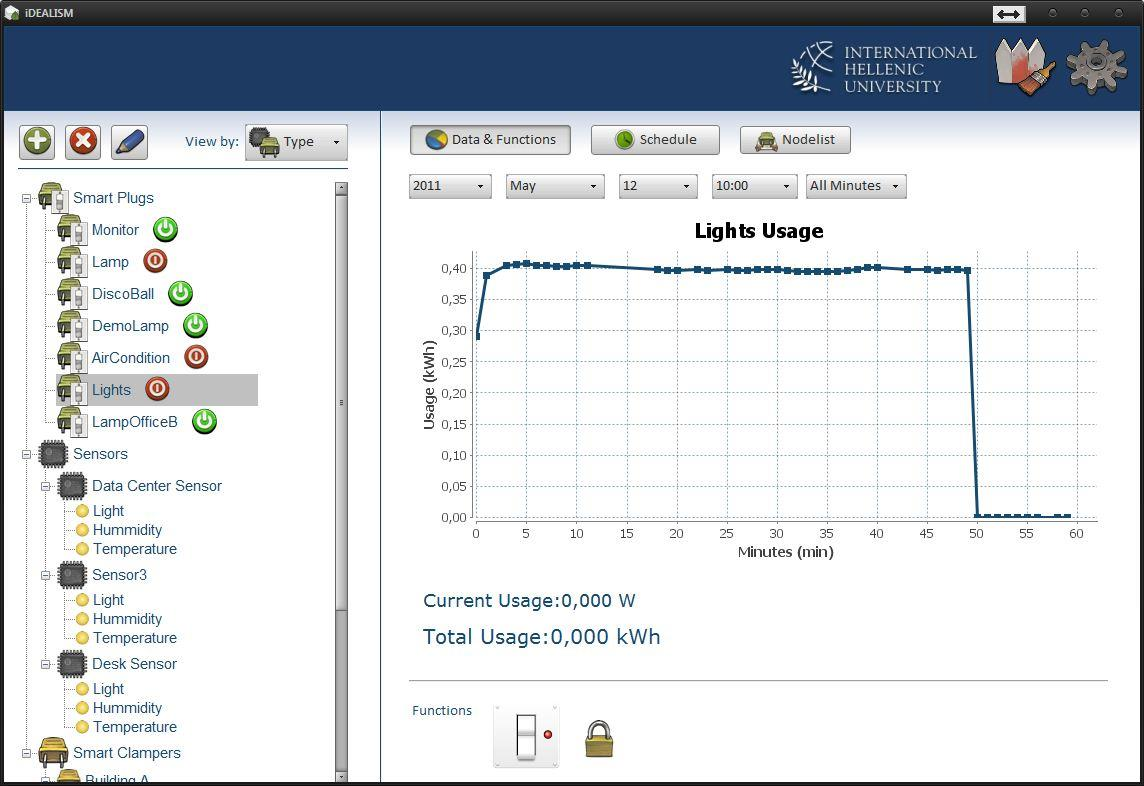Select Temperature under Desk Sensor
The image size is (1144, 786).
coord(135,727)
